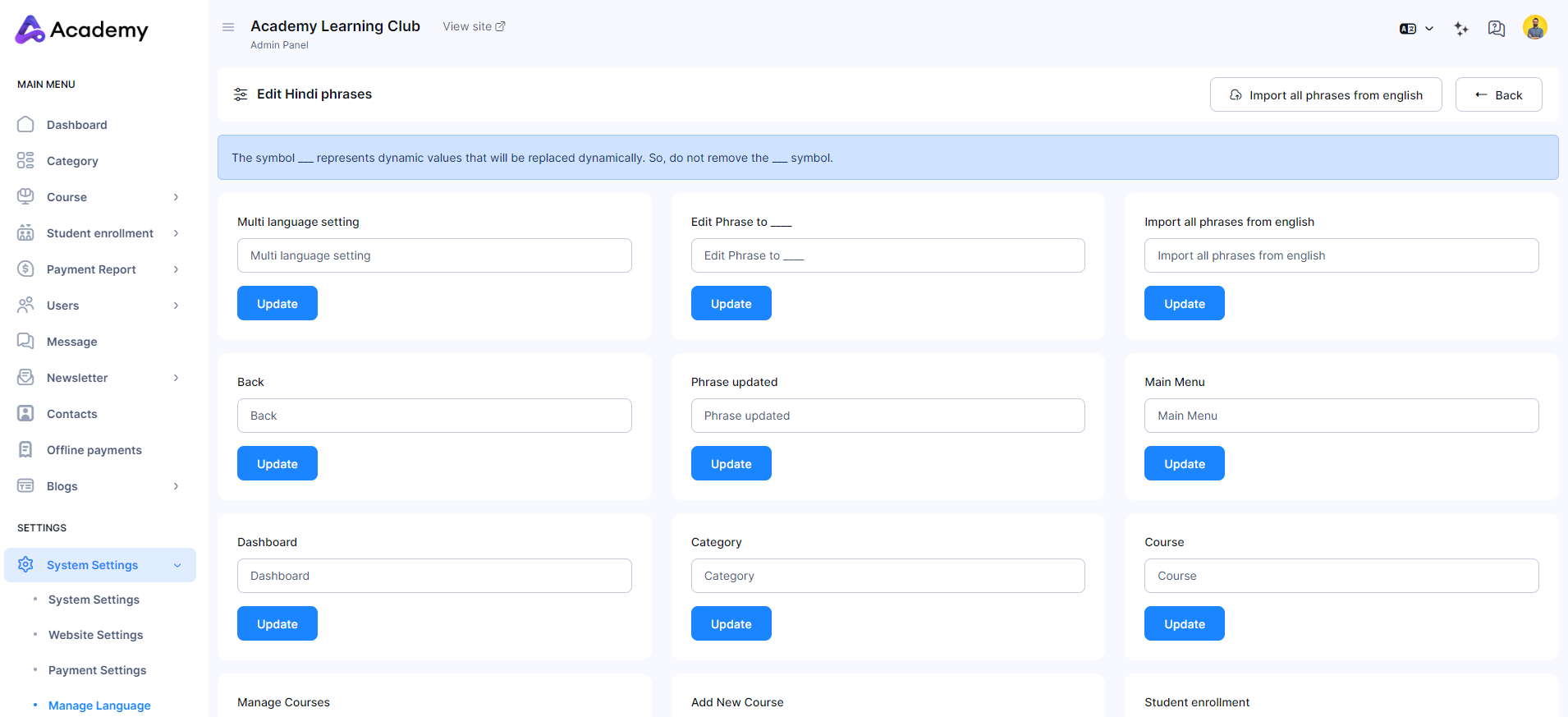Screen dimensions: 1568x717
Task: Open Dashboard from the sidebar
Action: click(x=76, y=125)
